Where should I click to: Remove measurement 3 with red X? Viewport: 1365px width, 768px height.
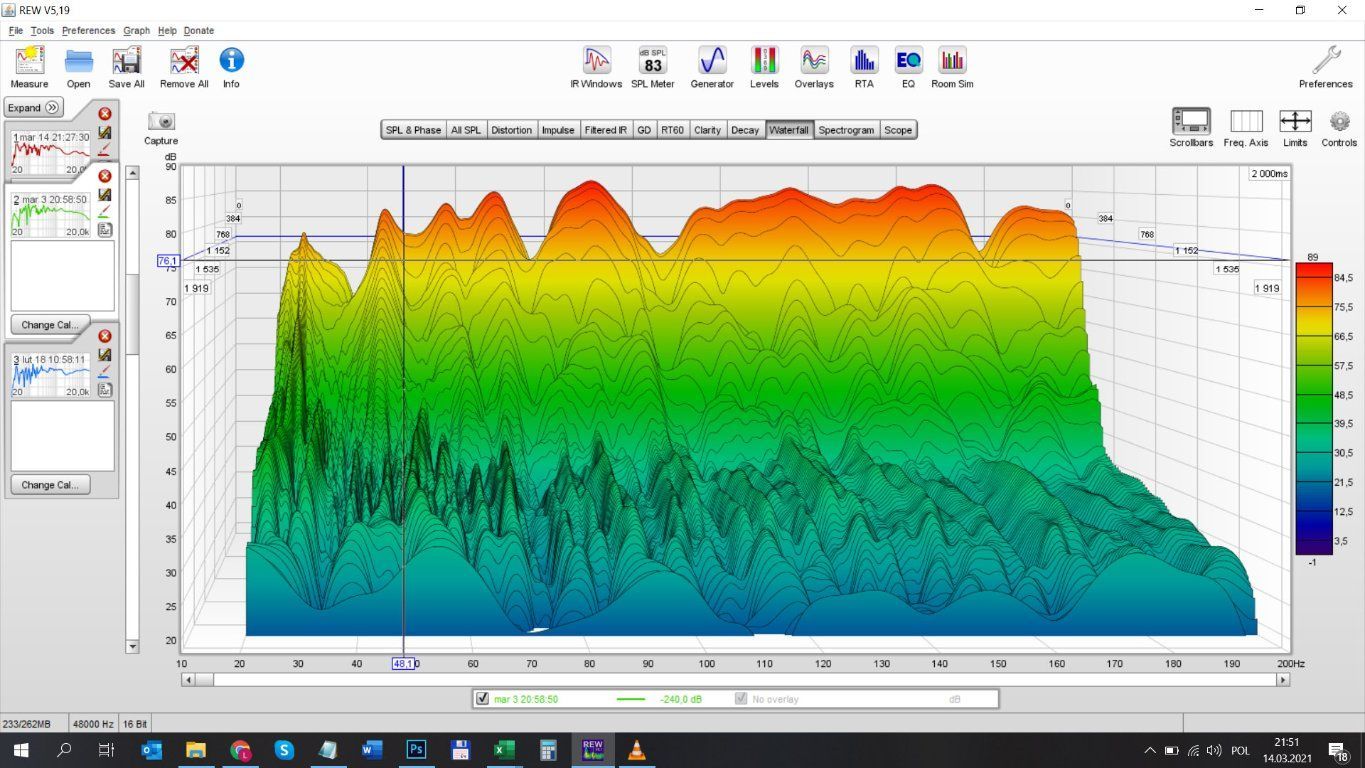(x=105, y=336)
